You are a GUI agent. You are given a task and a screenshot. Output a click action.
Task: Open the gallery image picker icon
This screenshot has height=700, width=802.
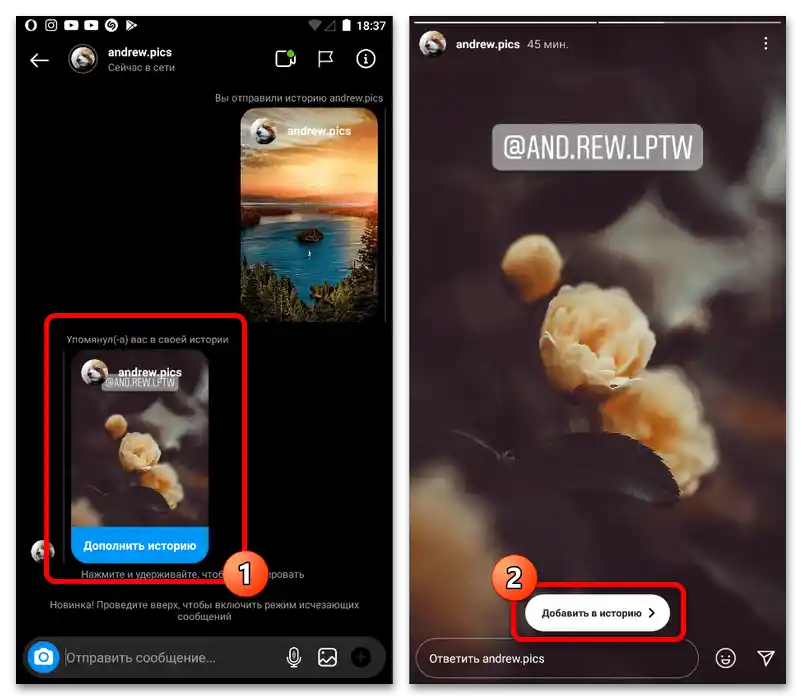[327, 657]
